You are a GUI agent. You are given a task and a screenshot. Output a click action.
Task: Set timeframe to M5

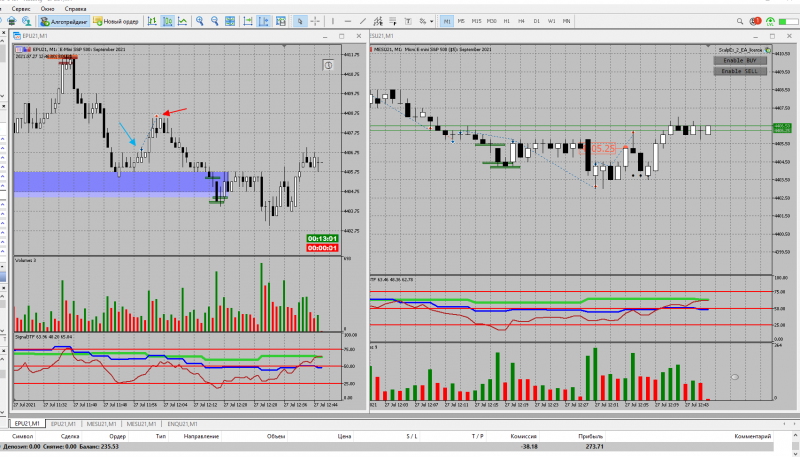pos(461,21)
